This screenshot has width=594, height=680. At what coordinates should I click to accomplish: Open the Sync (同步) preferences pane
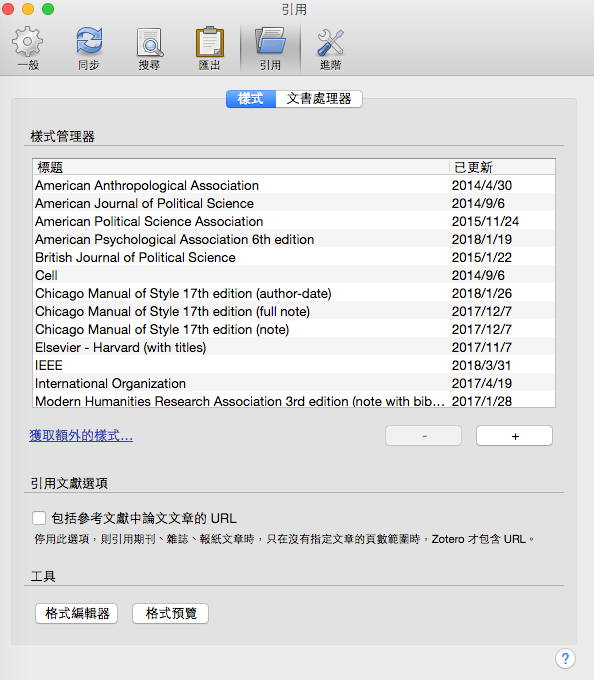pyautogui.click(x=89, y=48)
